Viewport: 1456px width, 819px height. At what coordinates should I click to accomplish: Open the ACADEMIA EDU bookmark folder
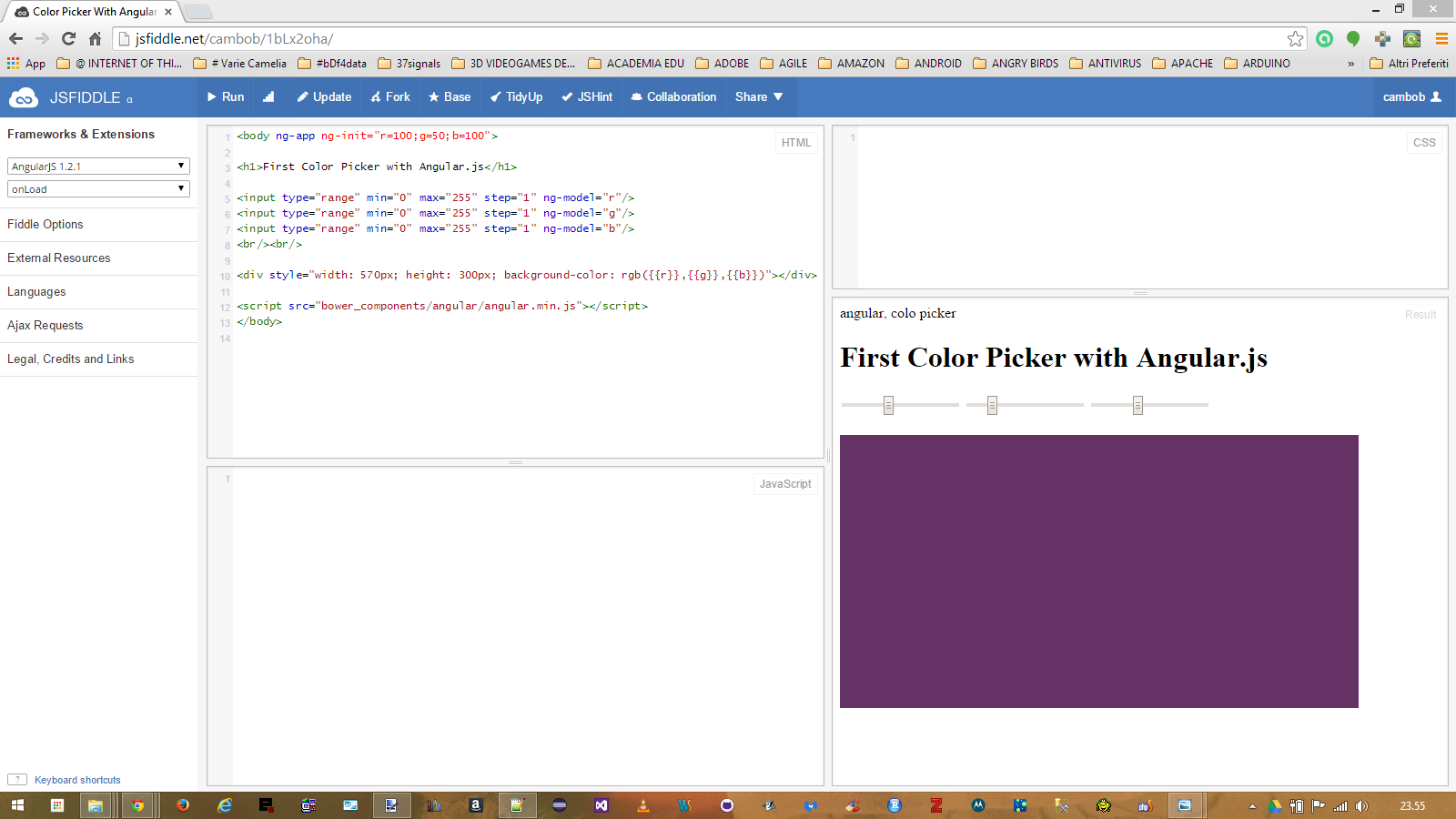[x=636, y=64]
